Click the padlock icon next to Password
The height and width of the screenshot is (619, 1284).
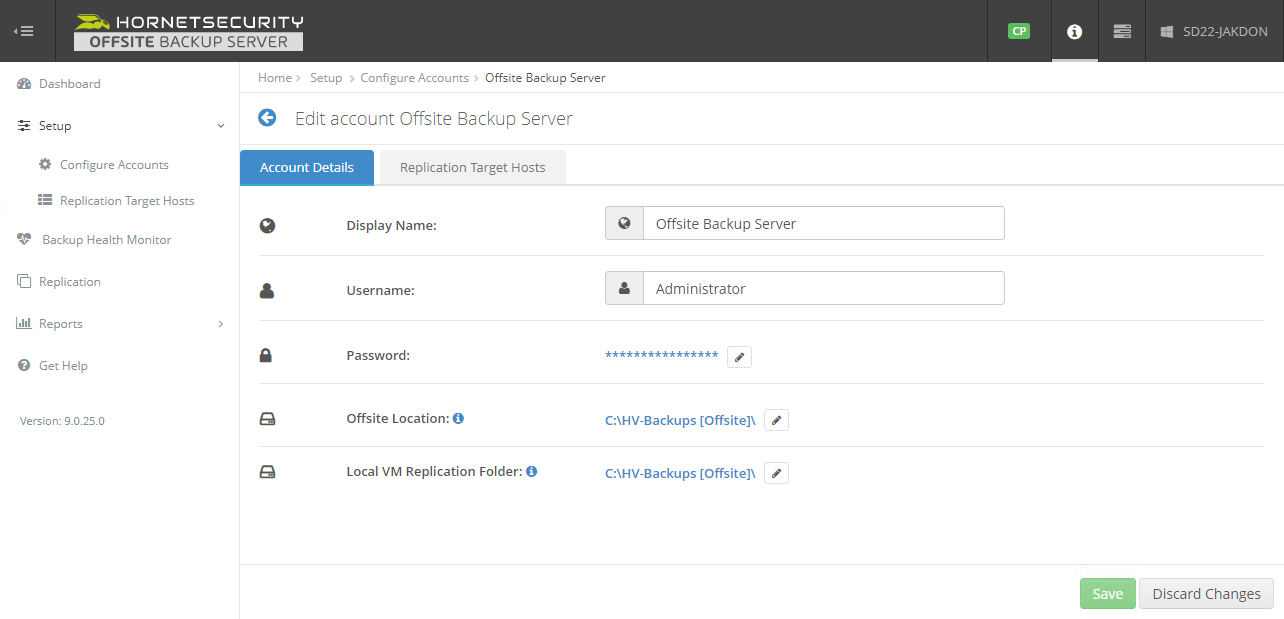point(266,355)
